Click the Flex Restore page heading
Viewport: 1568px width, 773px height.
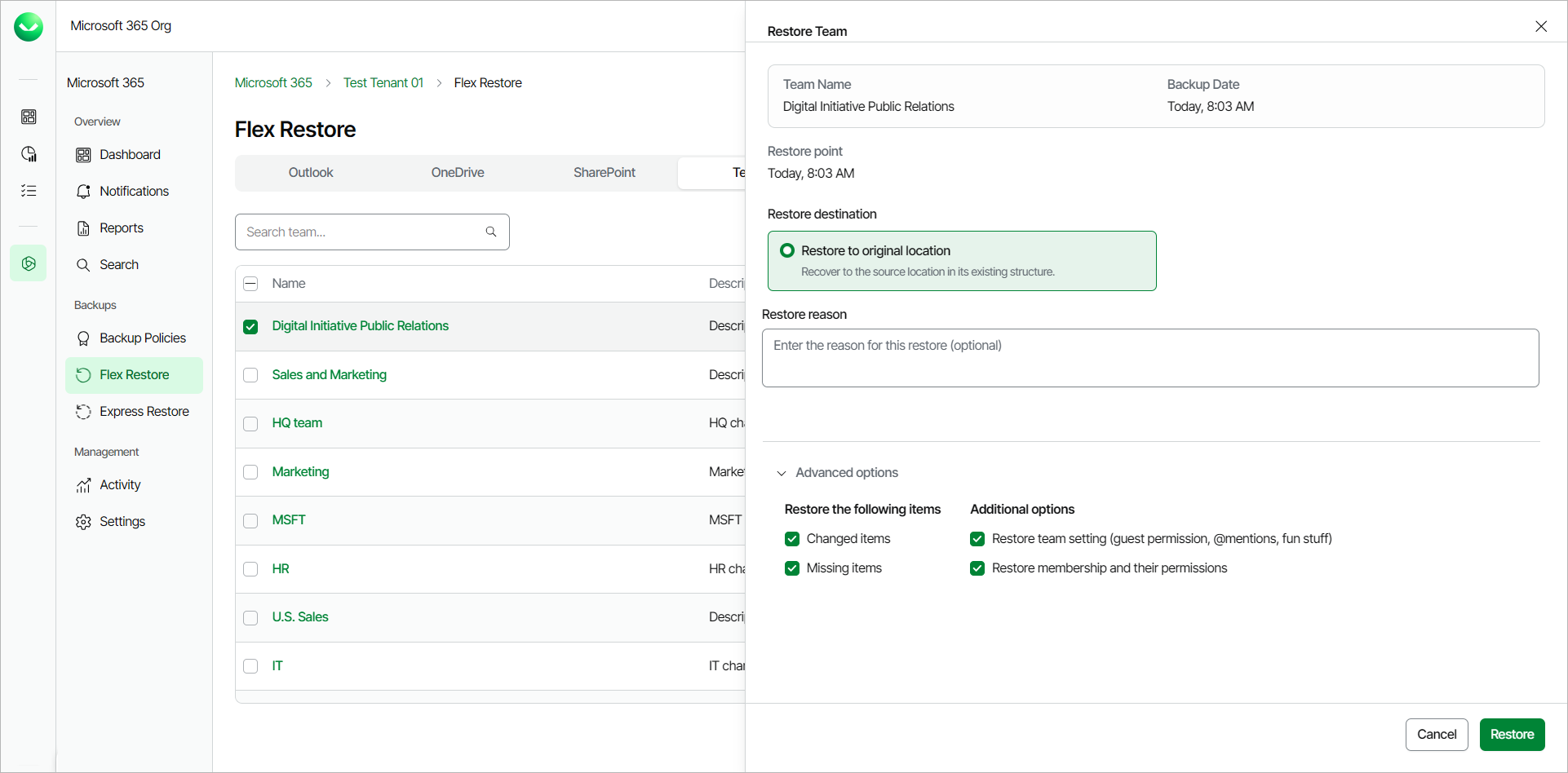point(295,130)
